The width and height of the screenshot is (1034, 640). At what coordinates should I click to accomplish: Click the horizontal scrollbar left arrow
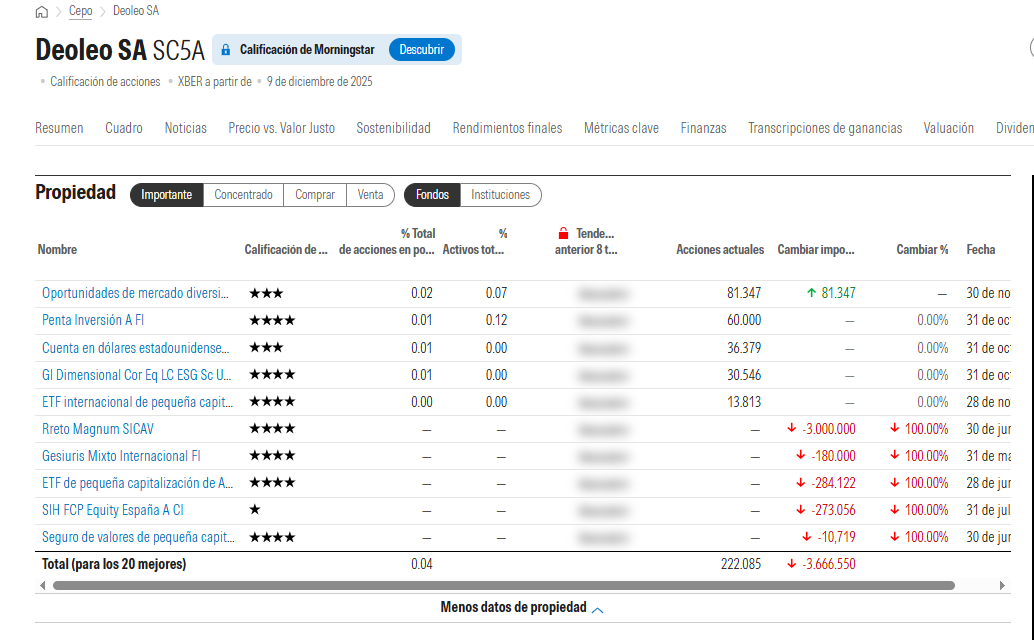tap(42, 585)
